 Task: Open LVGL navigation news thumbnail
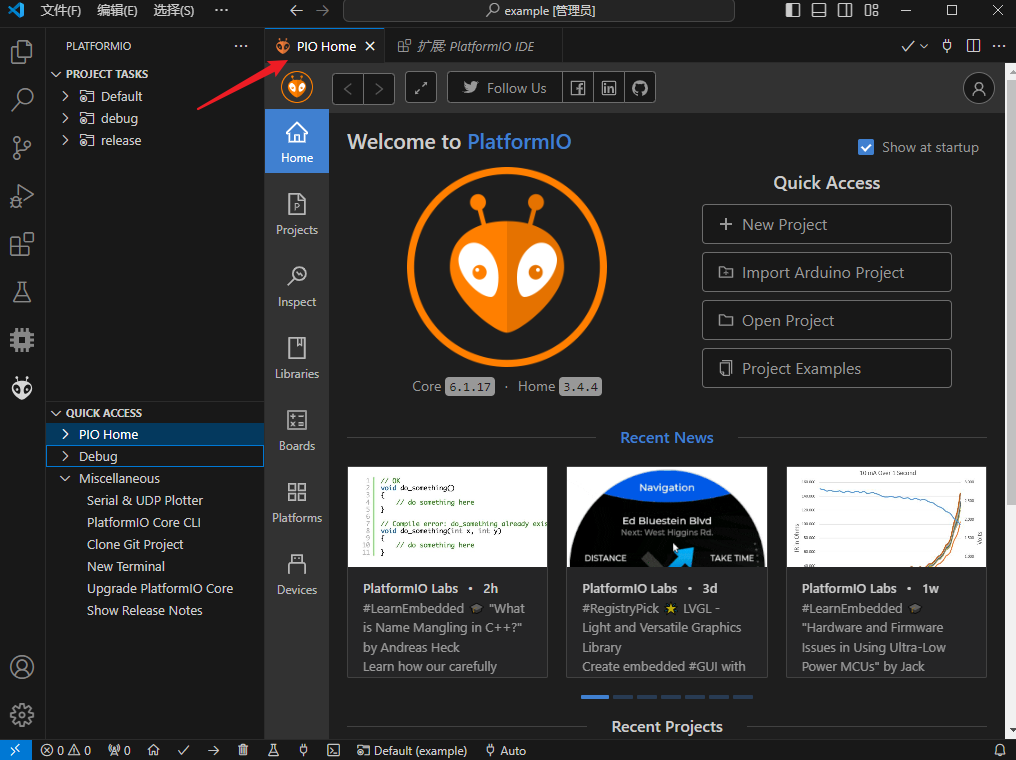[x=667, y=517]
